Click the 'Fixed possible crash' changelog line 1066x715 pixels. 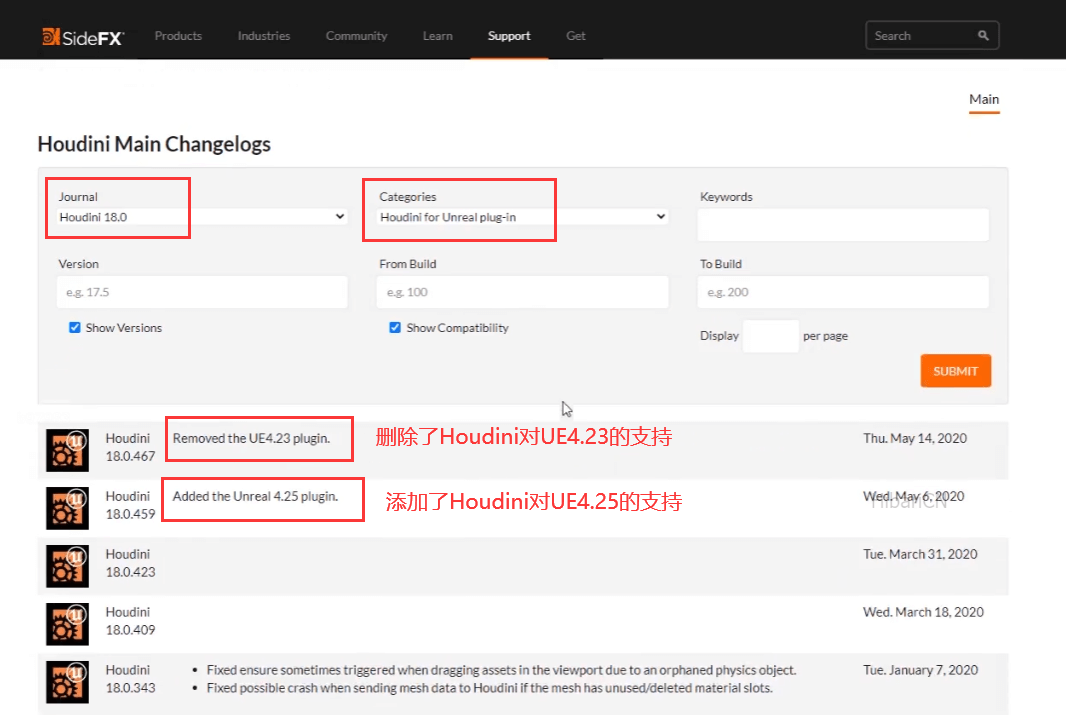point(489,688)
